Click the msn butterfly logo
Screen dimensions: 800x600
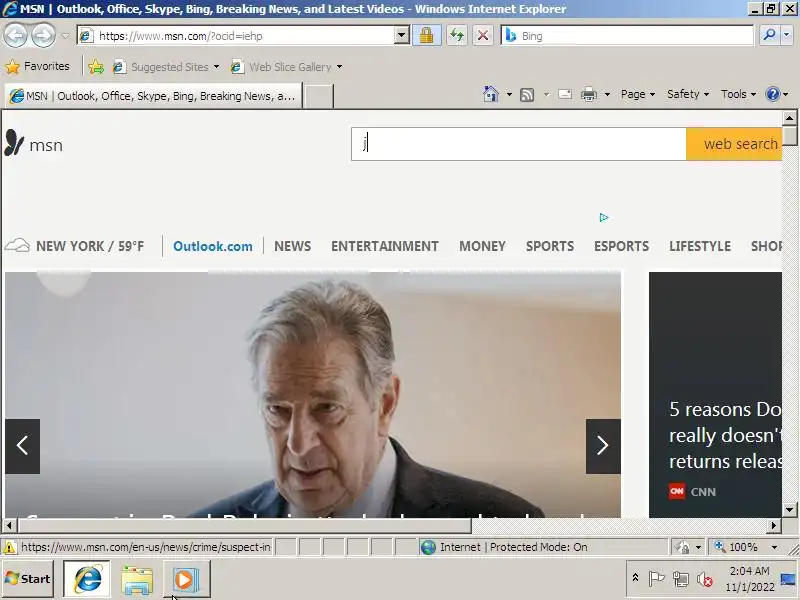pos(34,143)
